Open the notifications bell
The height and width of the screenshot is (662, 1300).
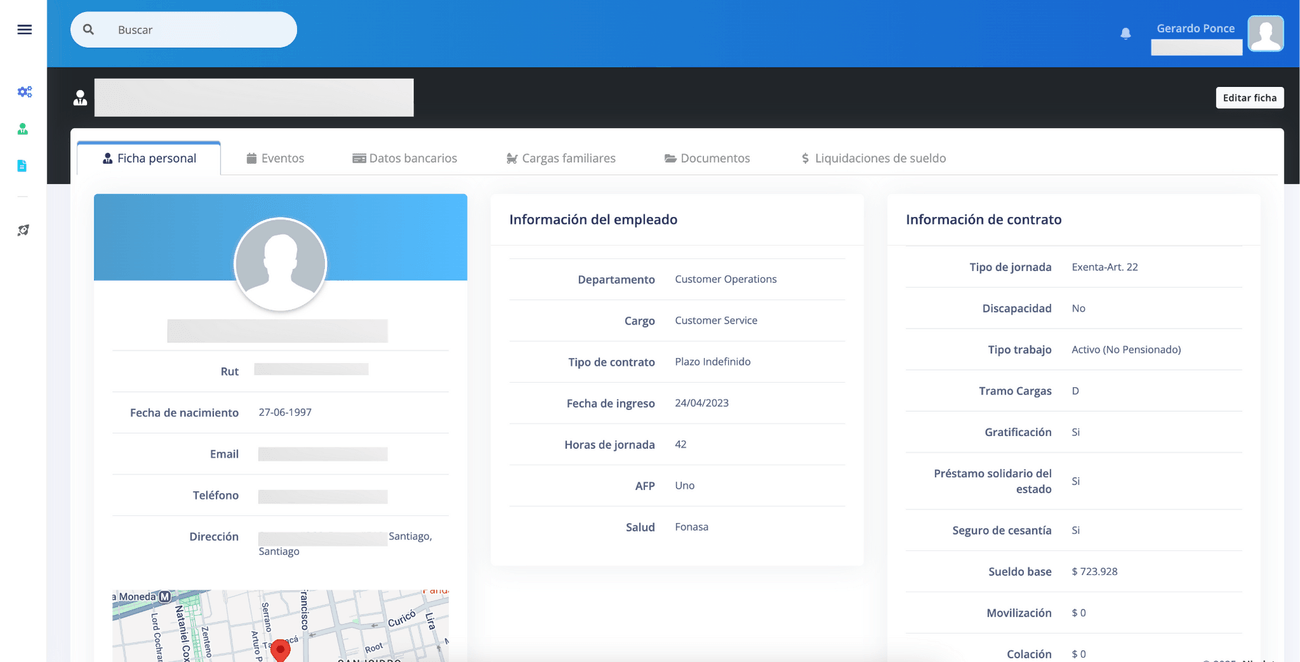[x=1125, y=33]
